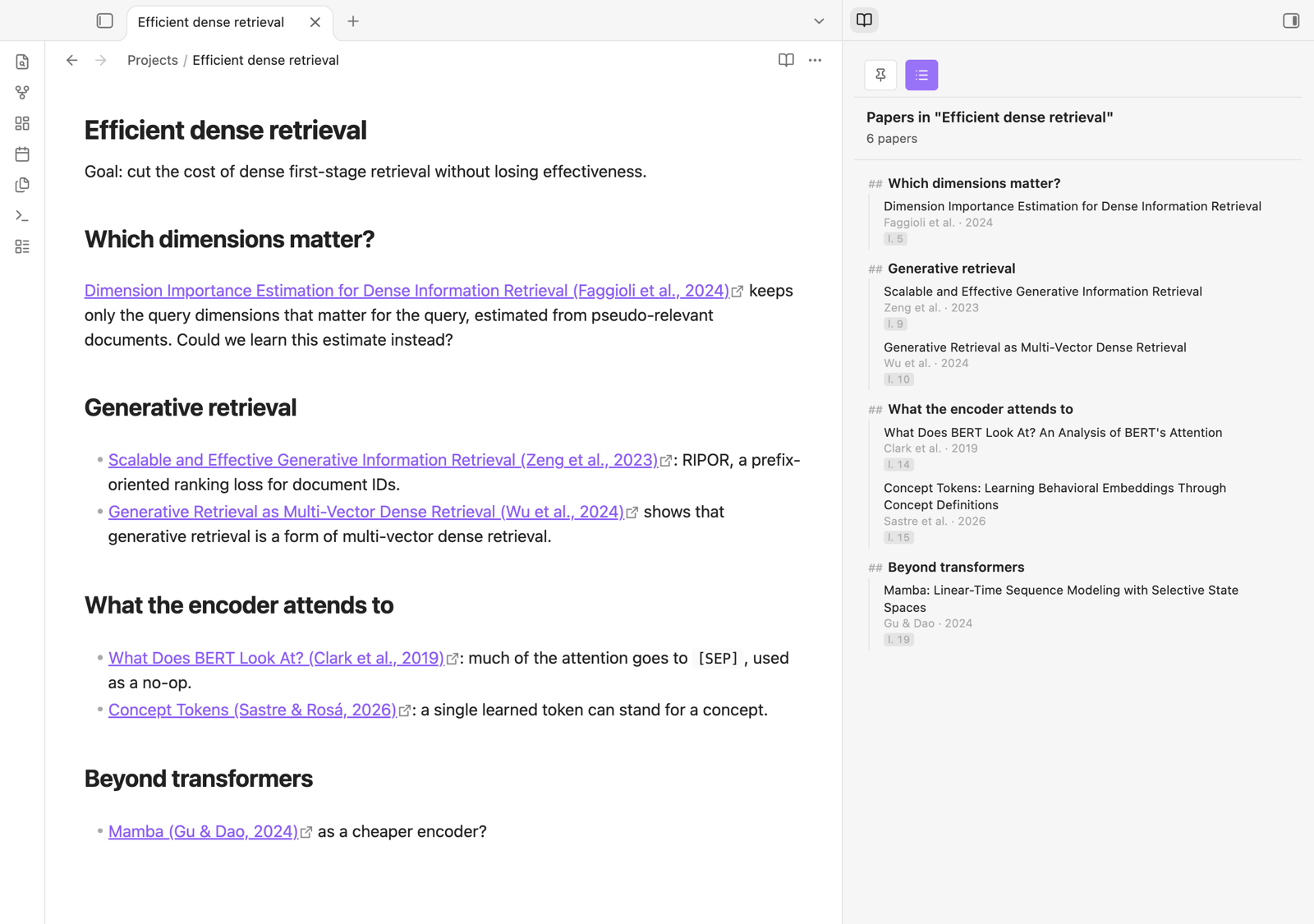Open the Dimension Importance Estimation link in note

(407, 291)
